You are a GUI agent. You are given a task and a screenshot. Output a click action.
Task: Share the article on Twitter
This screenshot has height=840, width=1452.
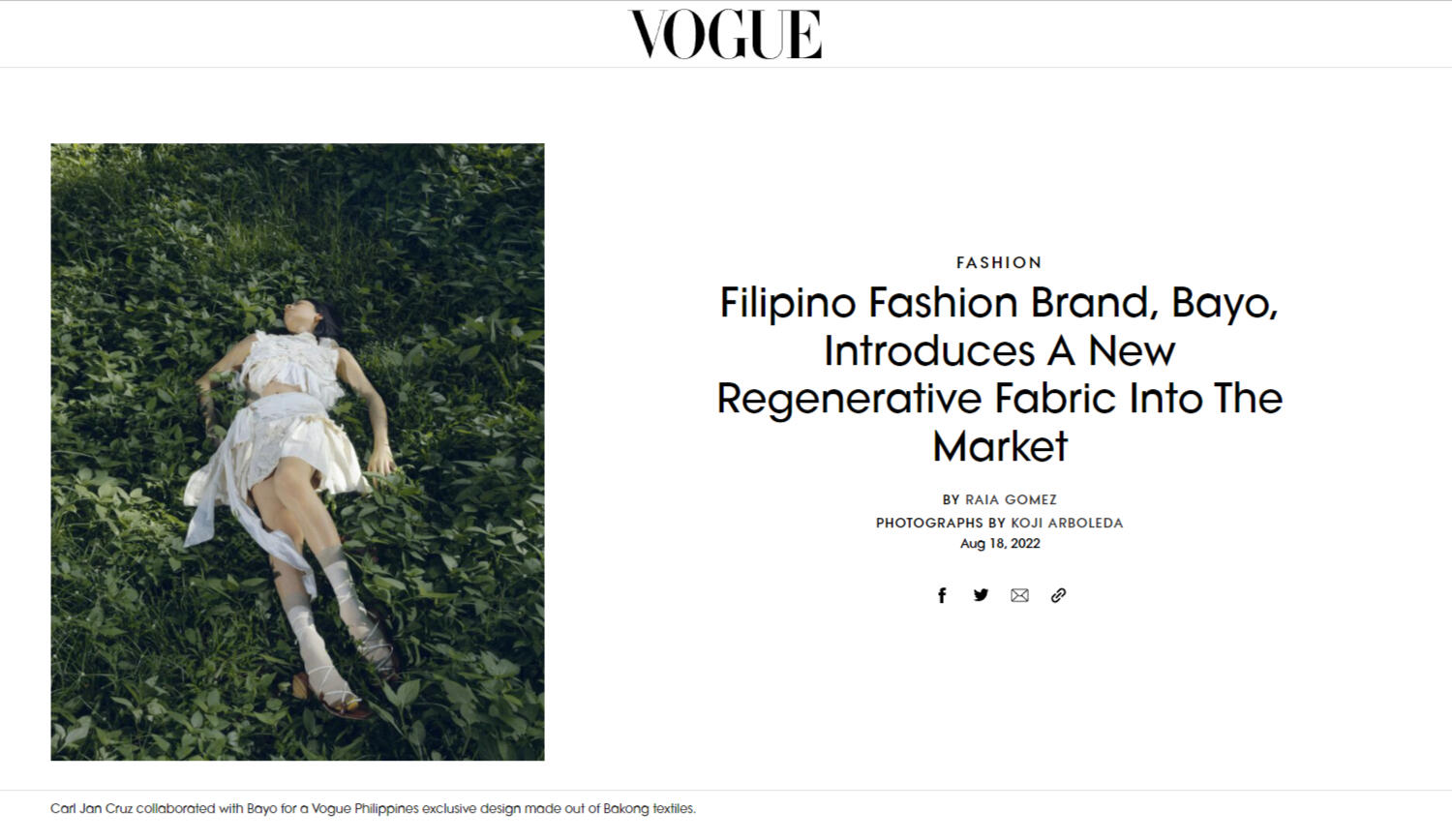coord(981,595)
